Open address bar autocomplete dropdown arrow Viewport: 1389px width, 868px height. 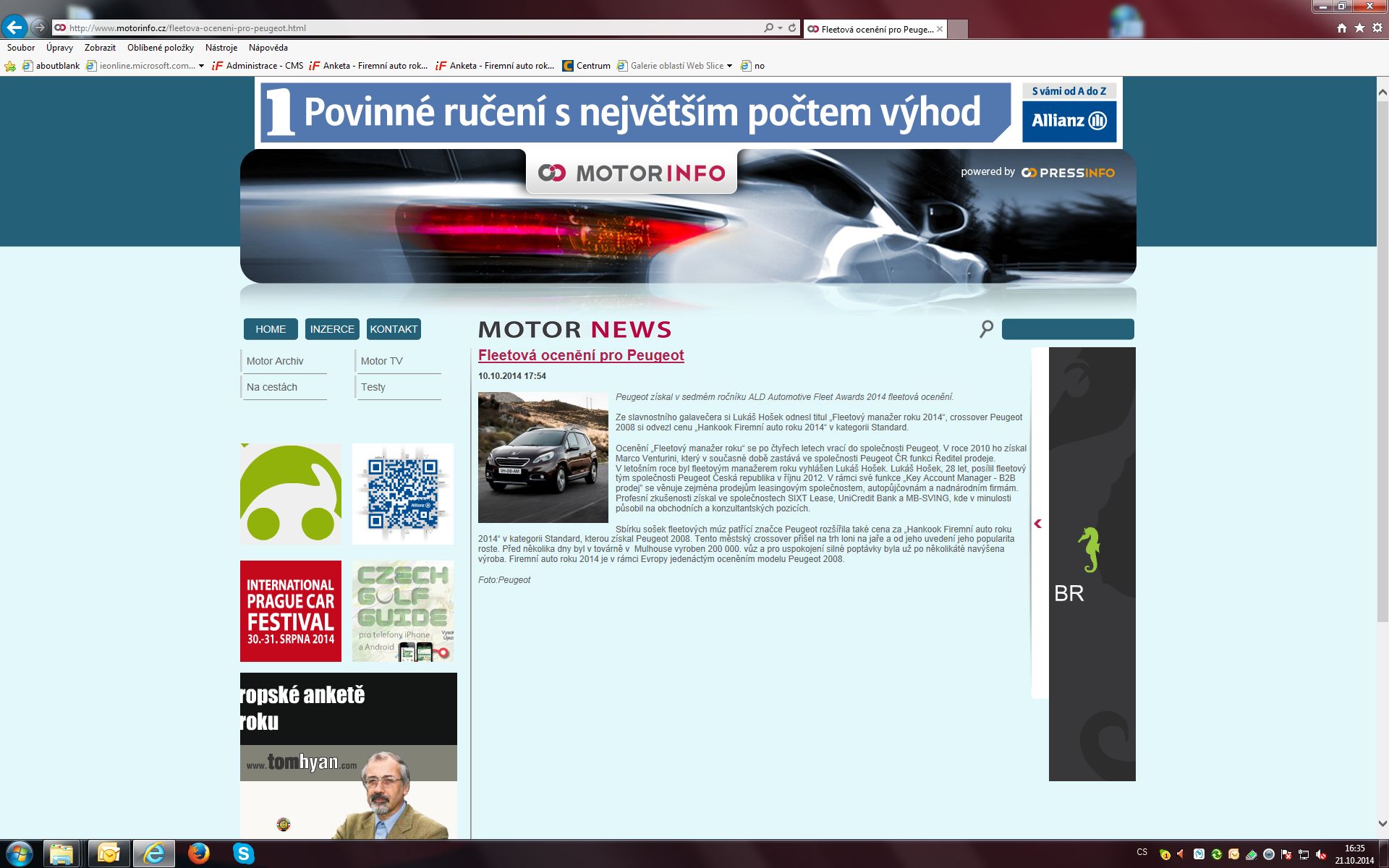click(x=780, y=28)
